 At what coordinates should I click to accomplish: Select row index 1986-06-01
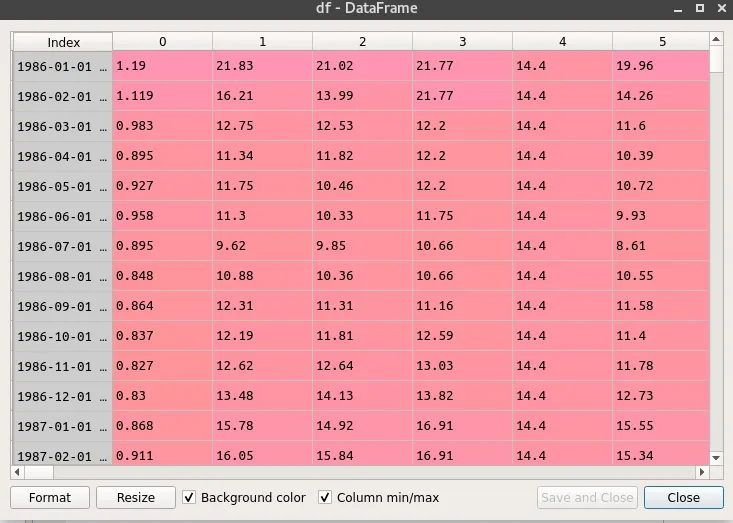(x=63, y=216)
